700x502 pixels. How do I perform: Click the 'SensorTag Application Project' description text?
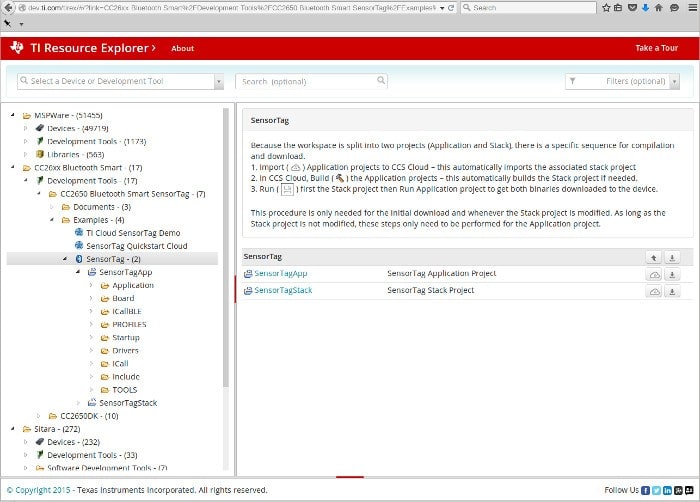[442, 273]
